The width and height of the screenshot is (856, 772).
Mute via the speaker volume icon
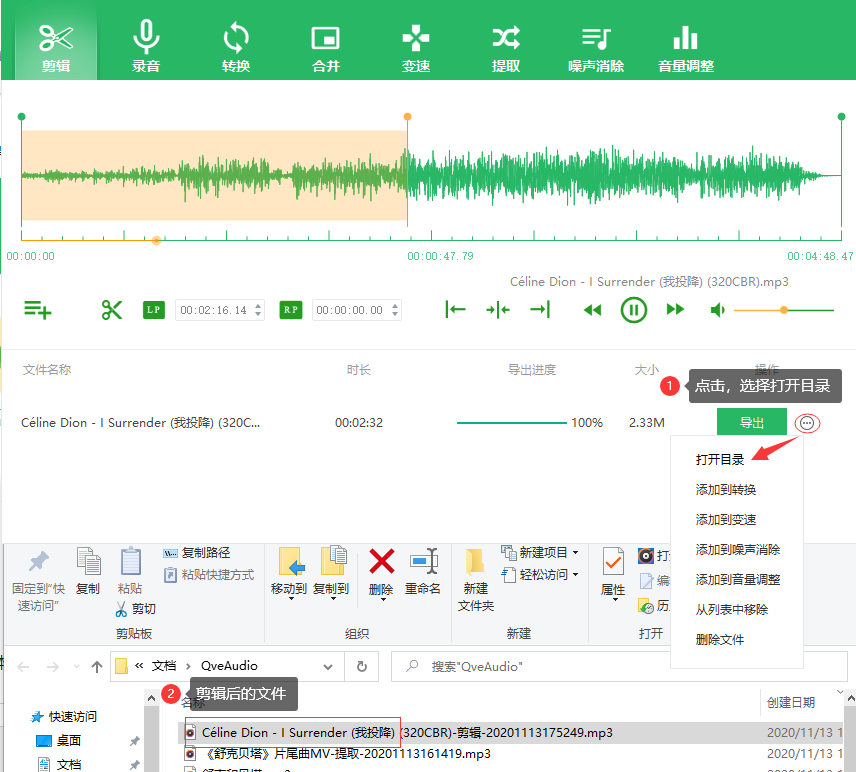click(717, 310)
